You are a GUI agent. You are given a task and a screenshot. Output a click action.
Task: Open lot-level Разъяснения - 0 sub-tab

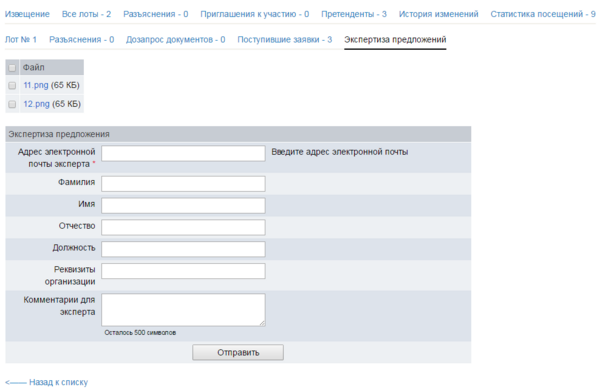pyautogui.click(x=82, y=39)
